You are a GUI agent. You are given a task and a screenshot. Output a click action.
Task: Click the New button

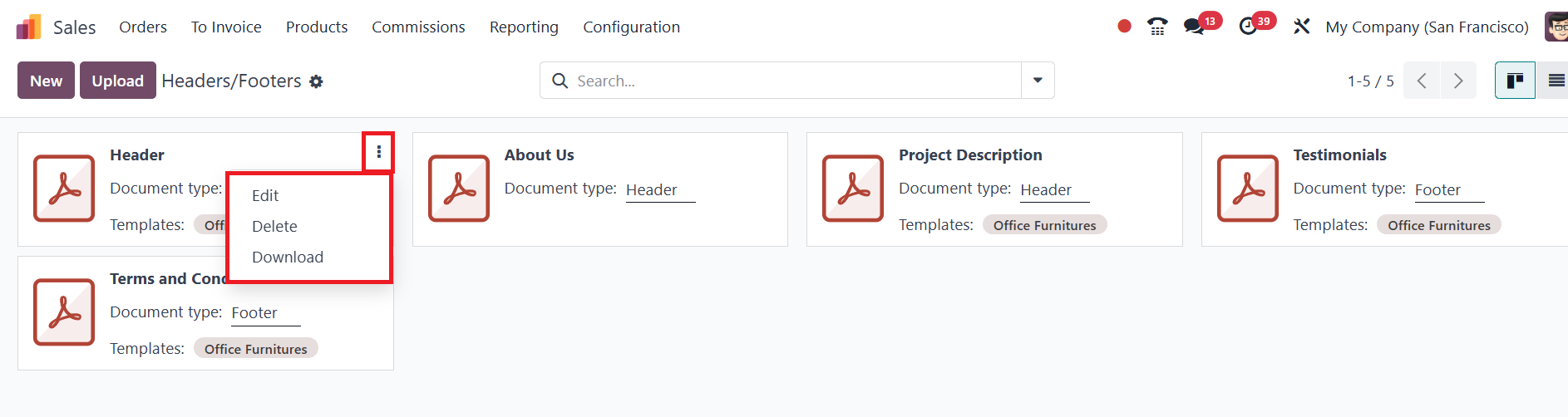point(46,81)
